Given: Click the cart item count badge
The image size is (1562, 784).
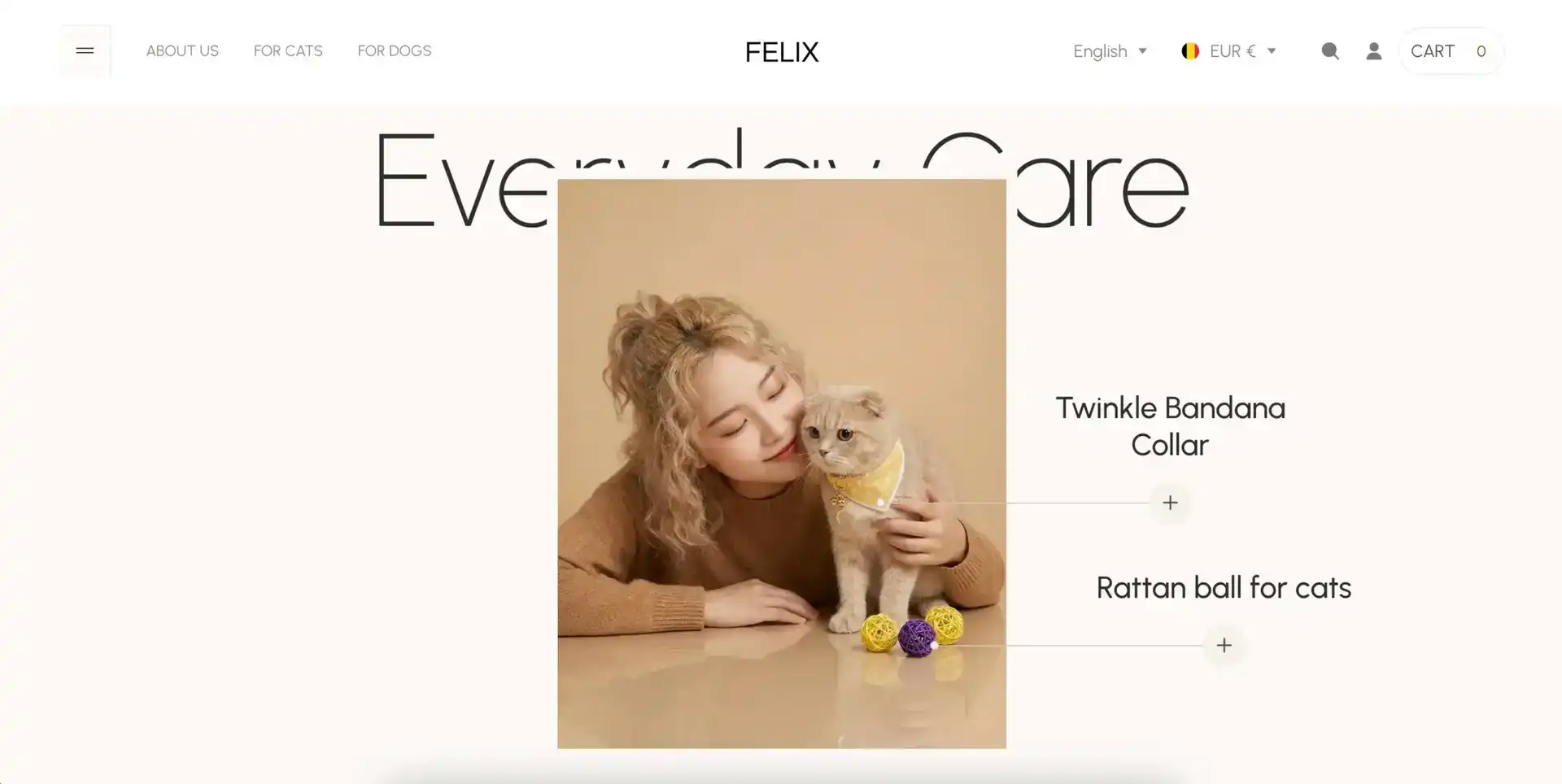Looking at the screenshot, I should (1481, 51).
